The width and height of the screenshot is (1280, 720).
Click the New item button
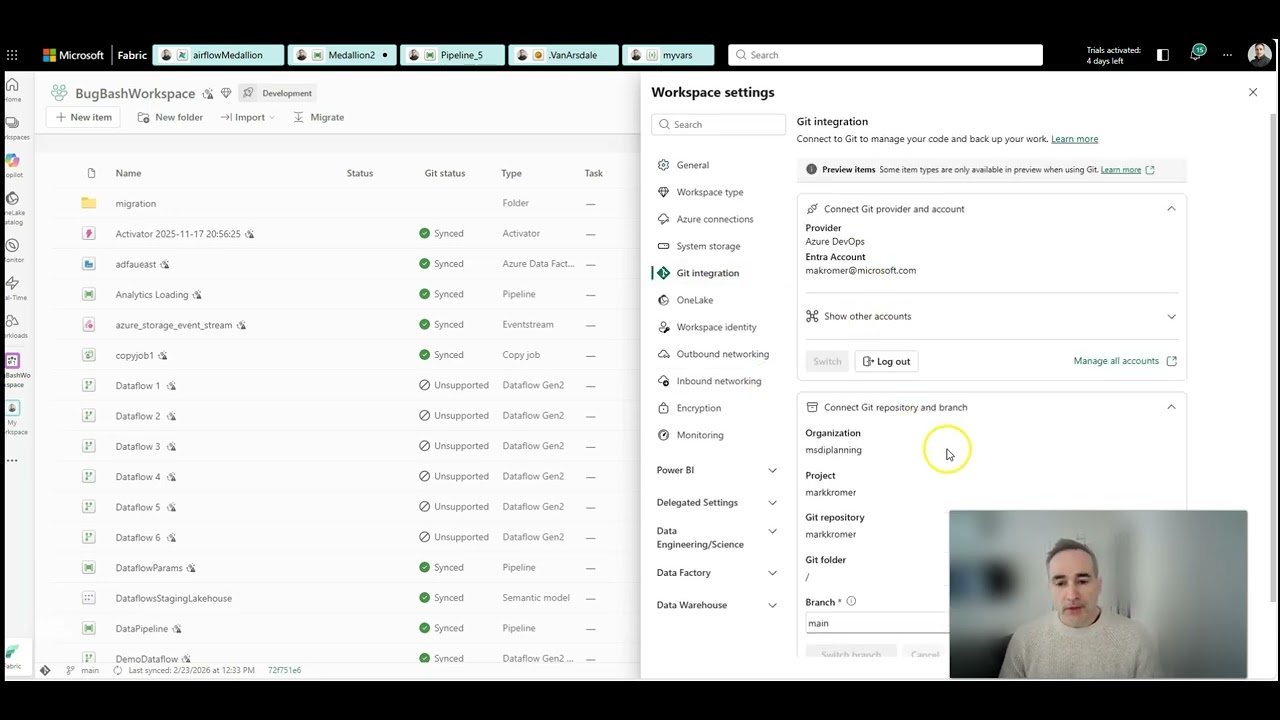pyautogui.click(x=83, y=117)
